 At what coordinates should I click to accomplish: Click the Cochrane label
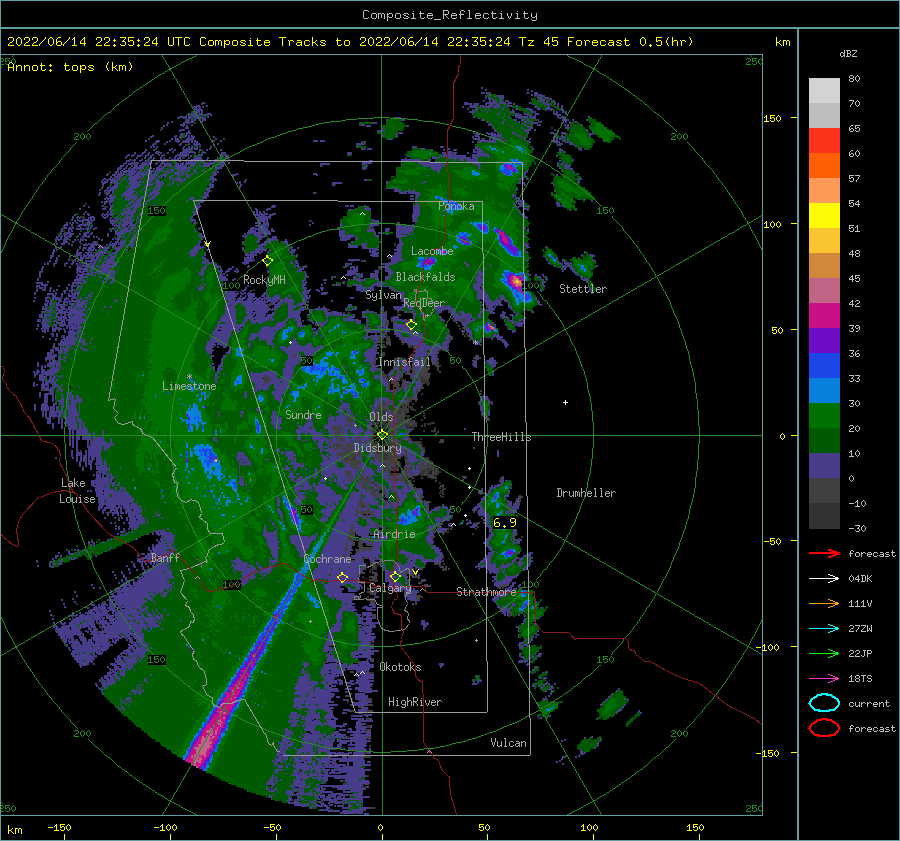(327, 559)
